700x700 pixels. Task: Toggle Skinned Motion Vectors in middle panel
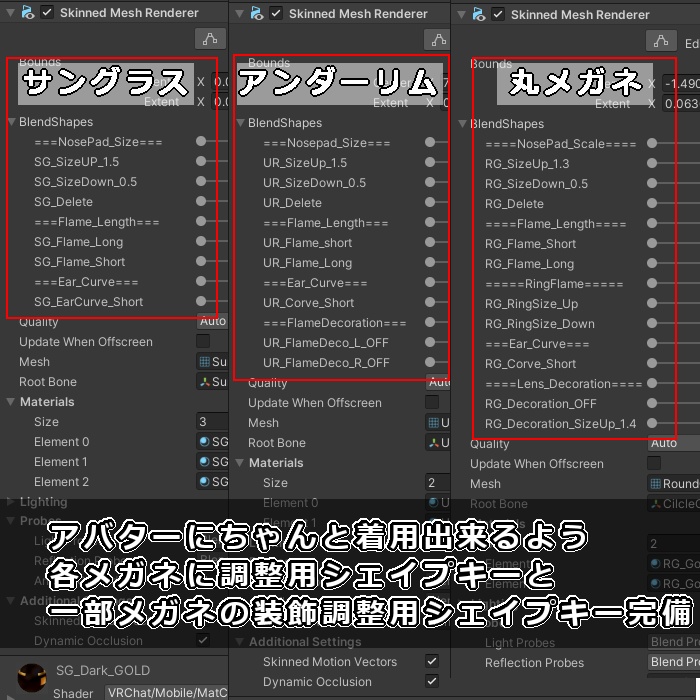[432, 661]
